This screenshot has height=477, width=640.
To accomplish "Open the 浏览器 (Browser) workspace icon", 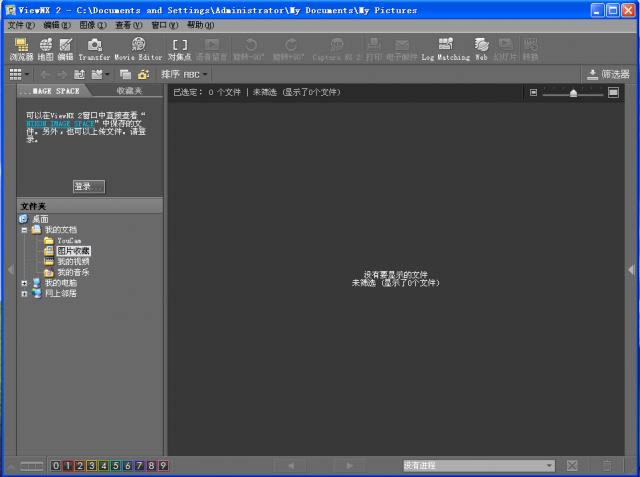I will (x=21, y=48).
